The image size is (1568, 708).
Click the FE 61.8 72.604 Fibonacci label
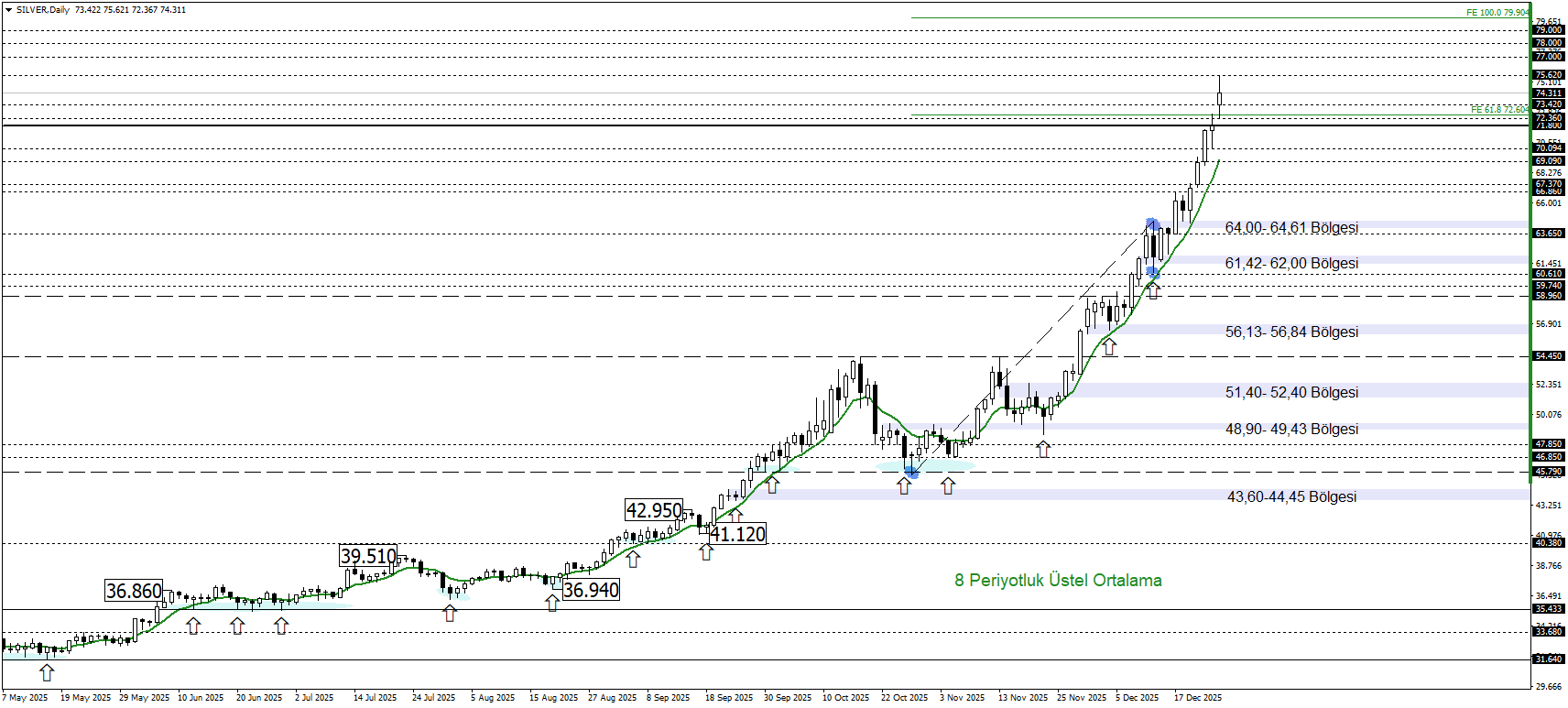coord(1499,110)
